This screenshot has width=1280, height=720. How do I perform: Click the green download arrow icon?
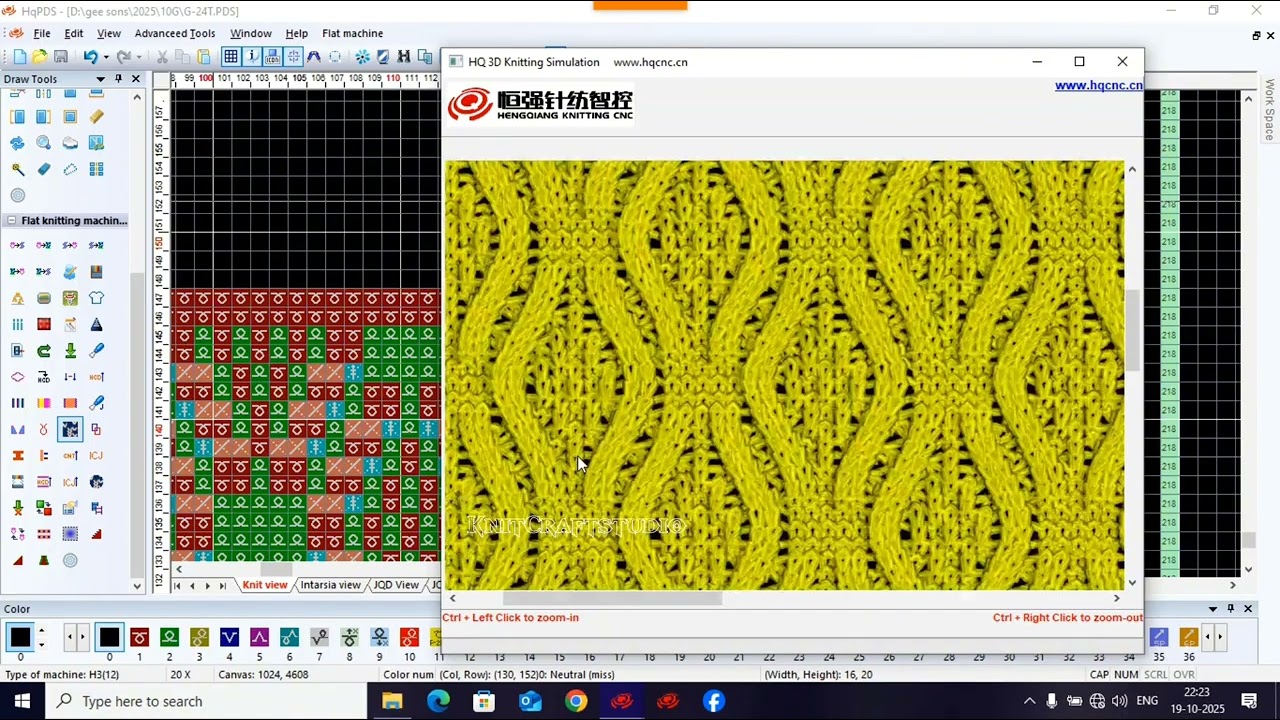click(70, 351)
